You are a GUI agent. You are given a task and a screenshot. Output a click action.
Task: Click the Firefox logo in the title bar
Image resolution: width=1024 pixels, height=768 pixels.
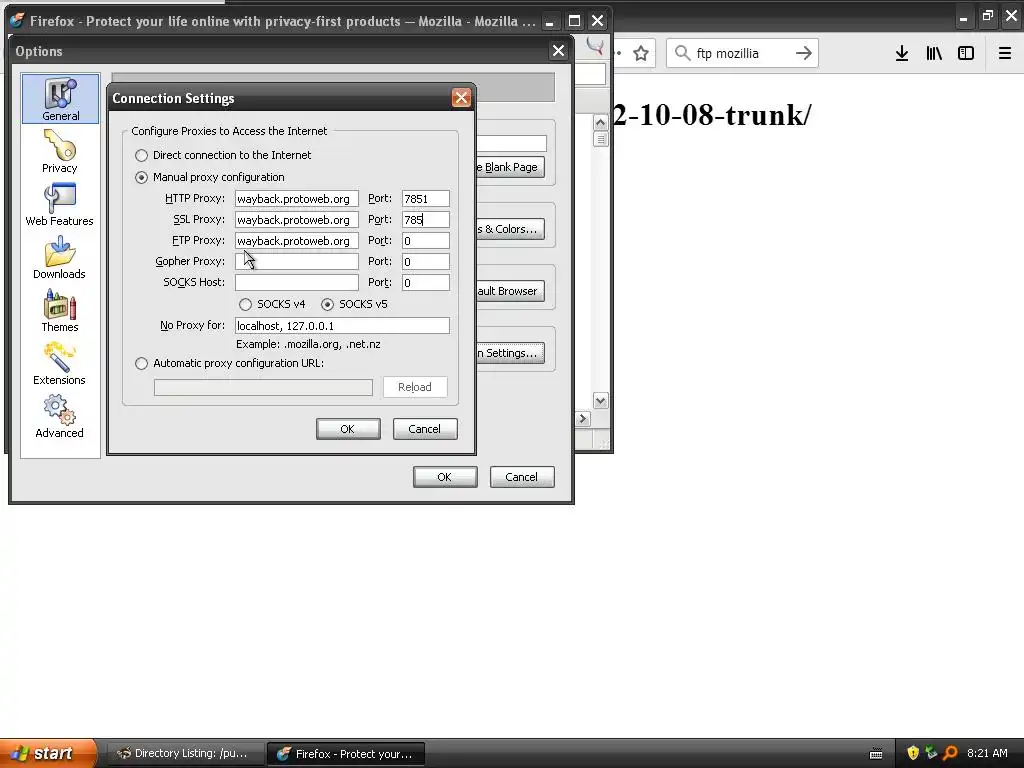tap(18, 21)
